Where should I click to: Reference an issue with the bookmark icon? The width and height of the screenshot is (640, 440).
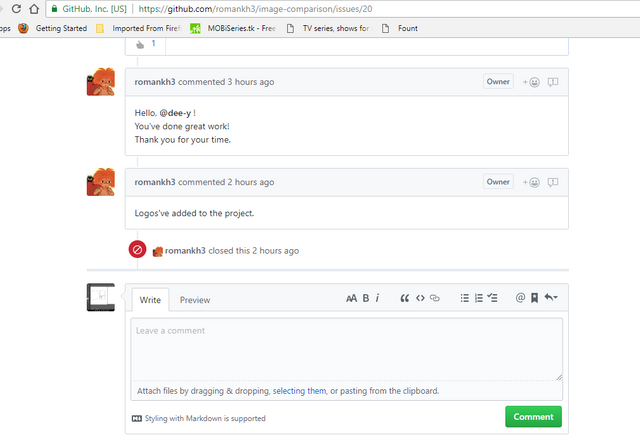(x=534, y=298)
